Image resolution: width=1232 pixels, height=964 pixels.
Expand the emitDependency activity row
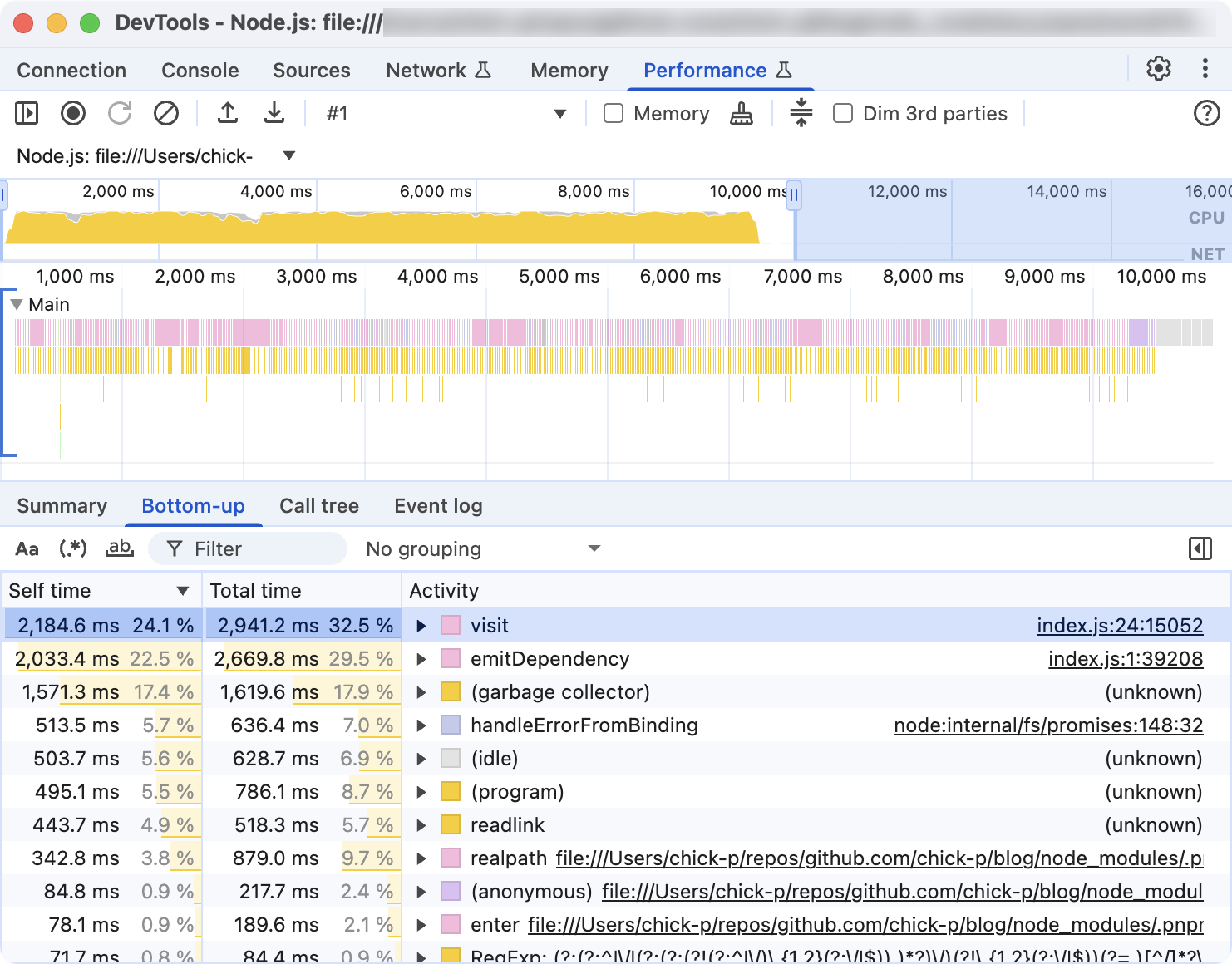pyautogui.click(x=421, y=659)
